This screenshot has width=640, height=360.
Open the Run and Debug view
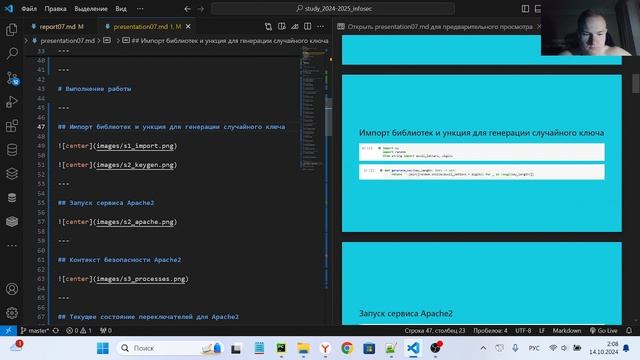[x=12, y=102]
